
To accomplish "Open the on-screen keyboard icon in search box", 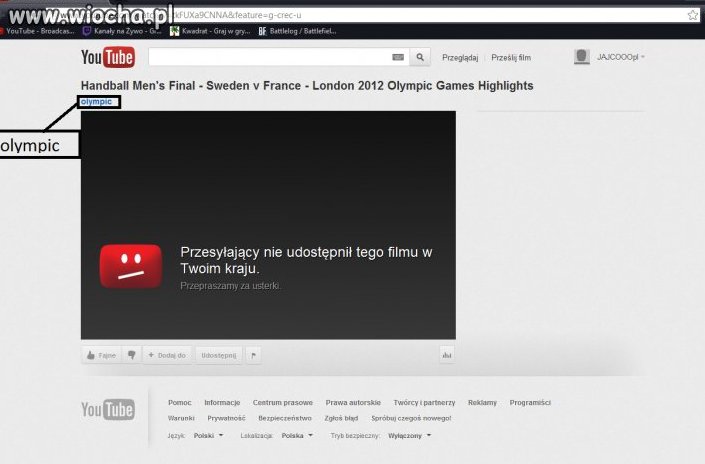I will [398, 57].
